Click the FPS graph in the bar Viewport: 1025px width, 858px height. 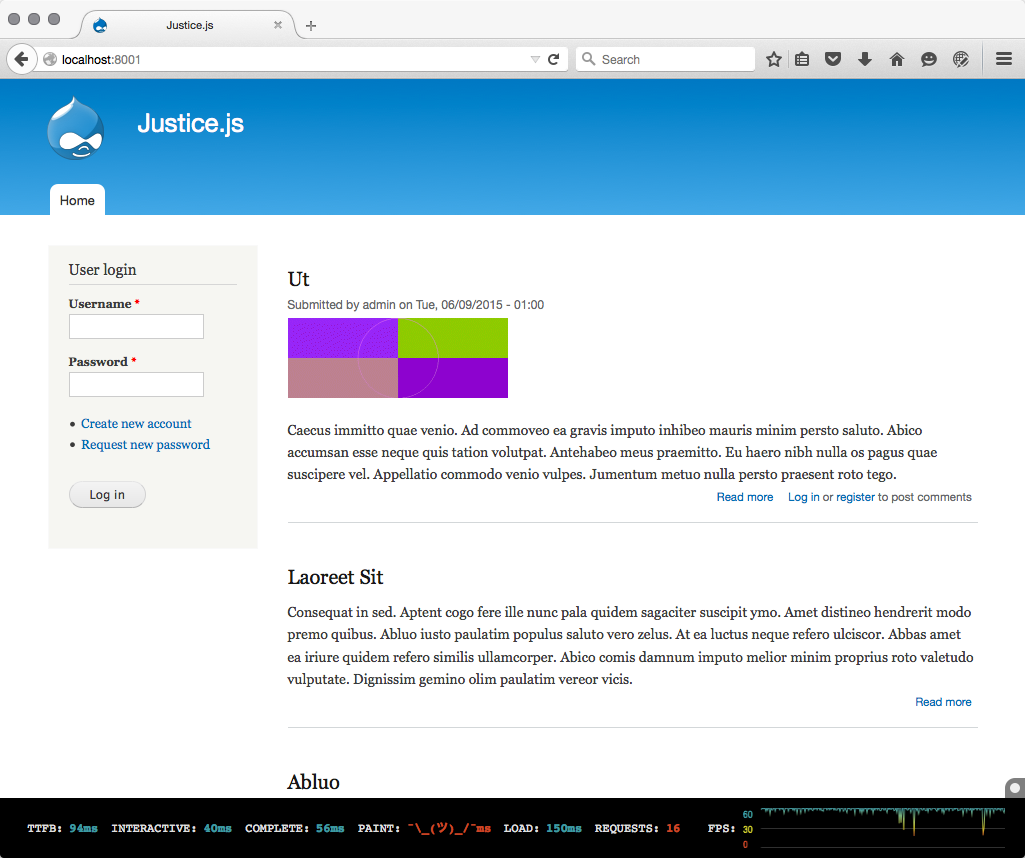coord(882,827)
